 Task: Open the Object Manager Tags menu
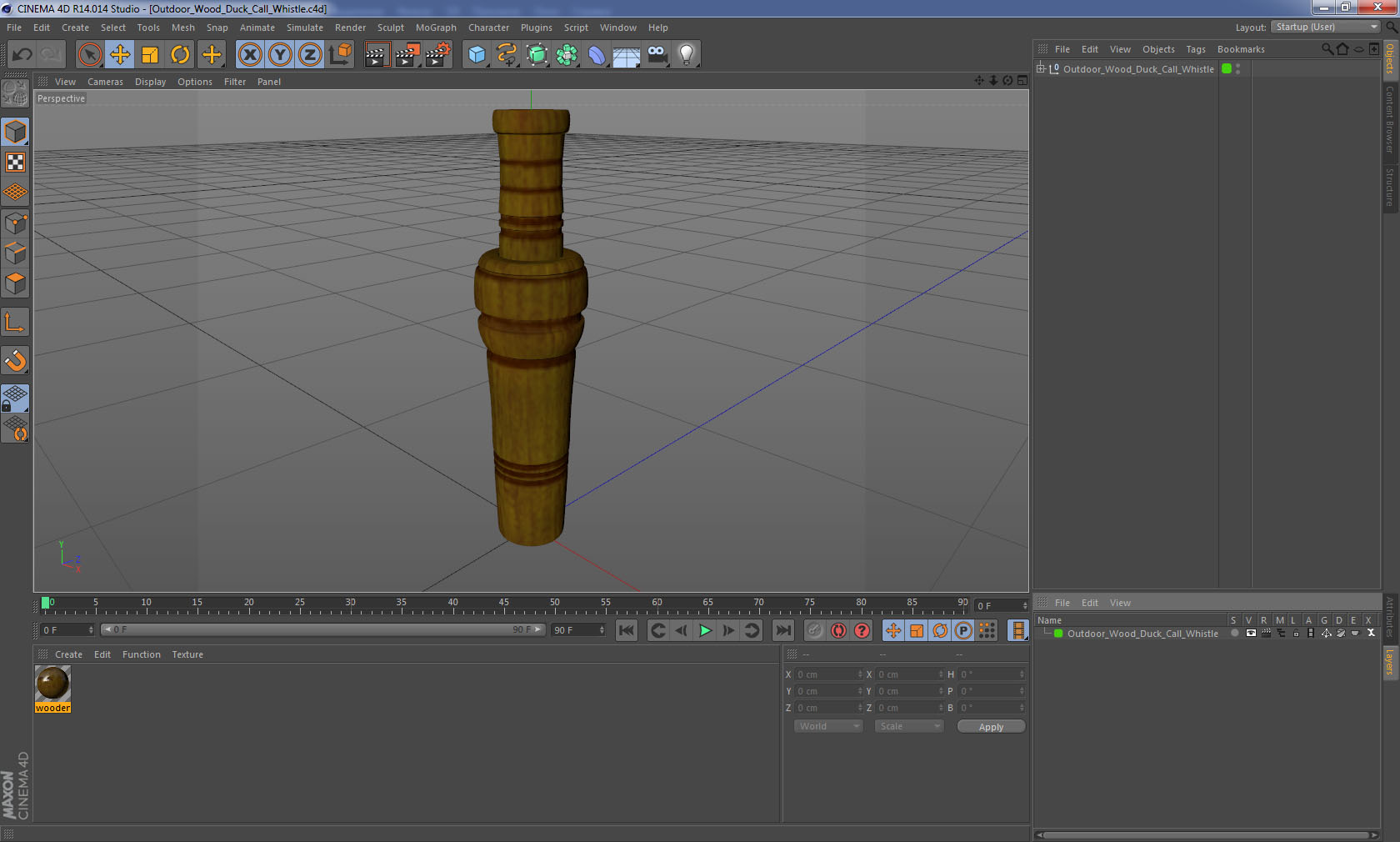click(x=1196, y=49)
